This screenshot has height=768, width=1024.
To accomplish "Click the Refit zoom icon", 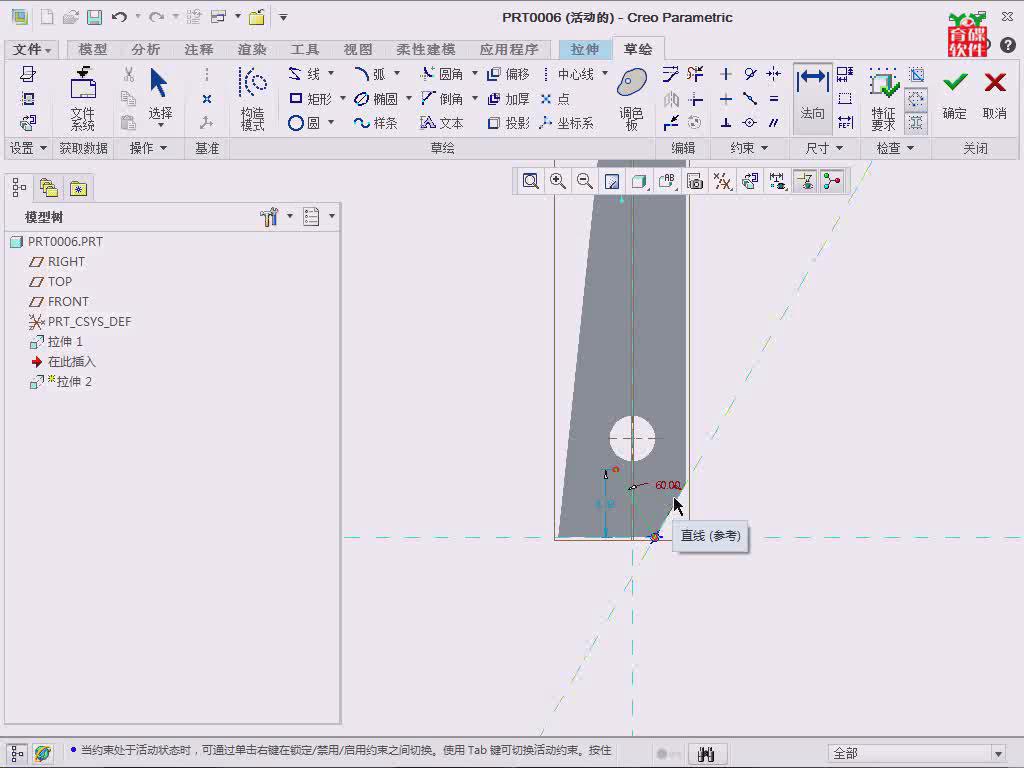I will [x=530, y=181].
